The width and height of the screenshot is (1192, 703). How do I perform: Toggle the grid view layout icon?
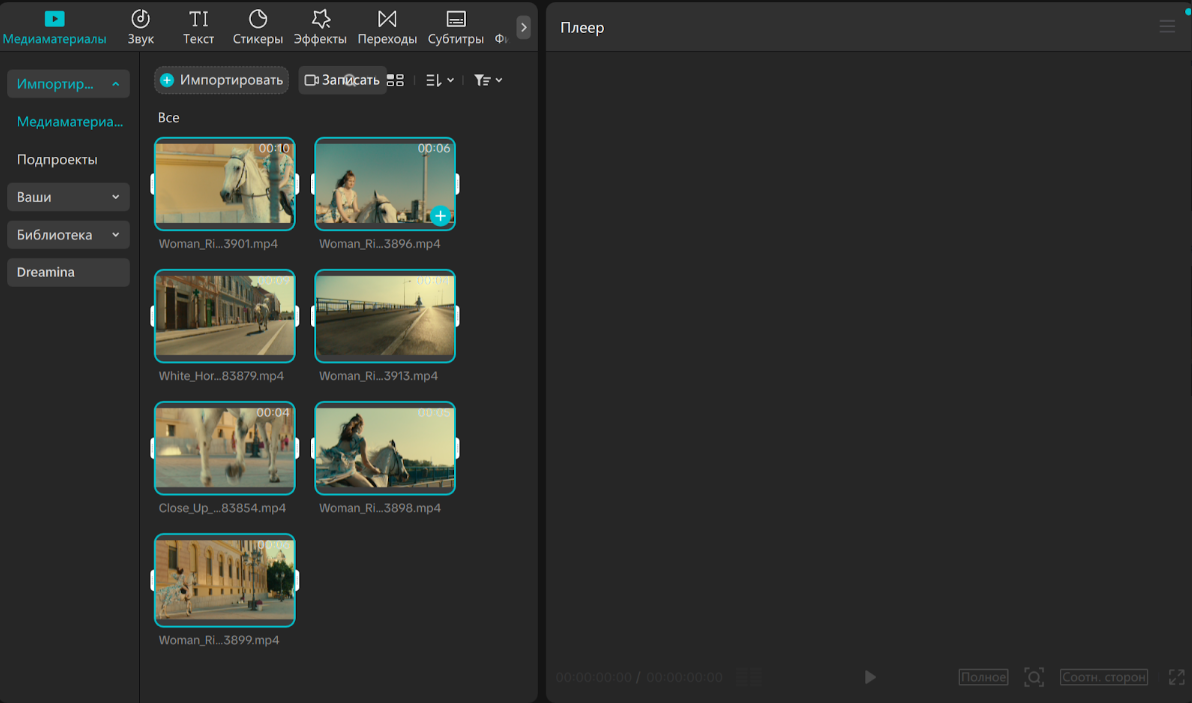(x=395, y=80)
